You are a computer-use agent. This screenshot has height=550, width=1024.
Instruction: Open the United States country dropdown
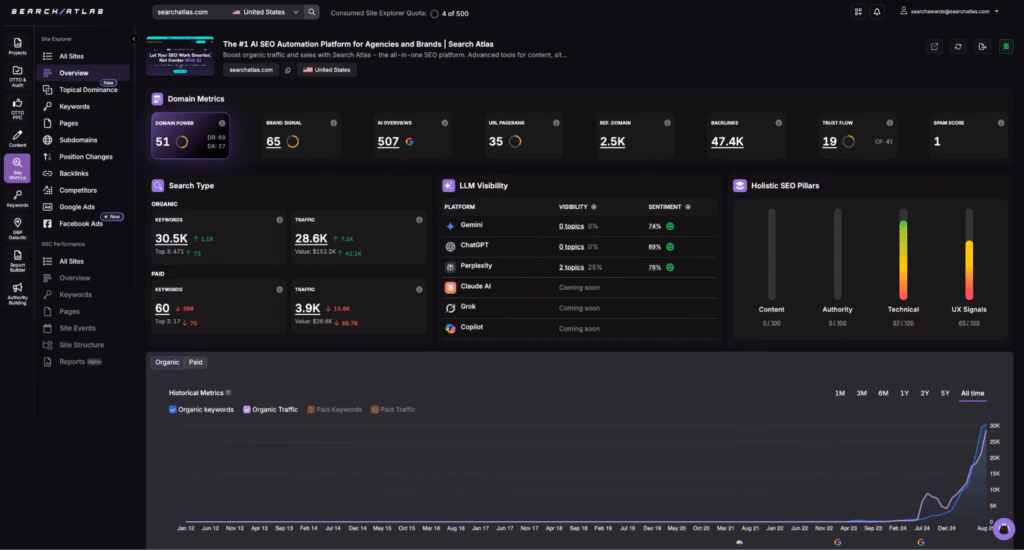tap(263, 12)
